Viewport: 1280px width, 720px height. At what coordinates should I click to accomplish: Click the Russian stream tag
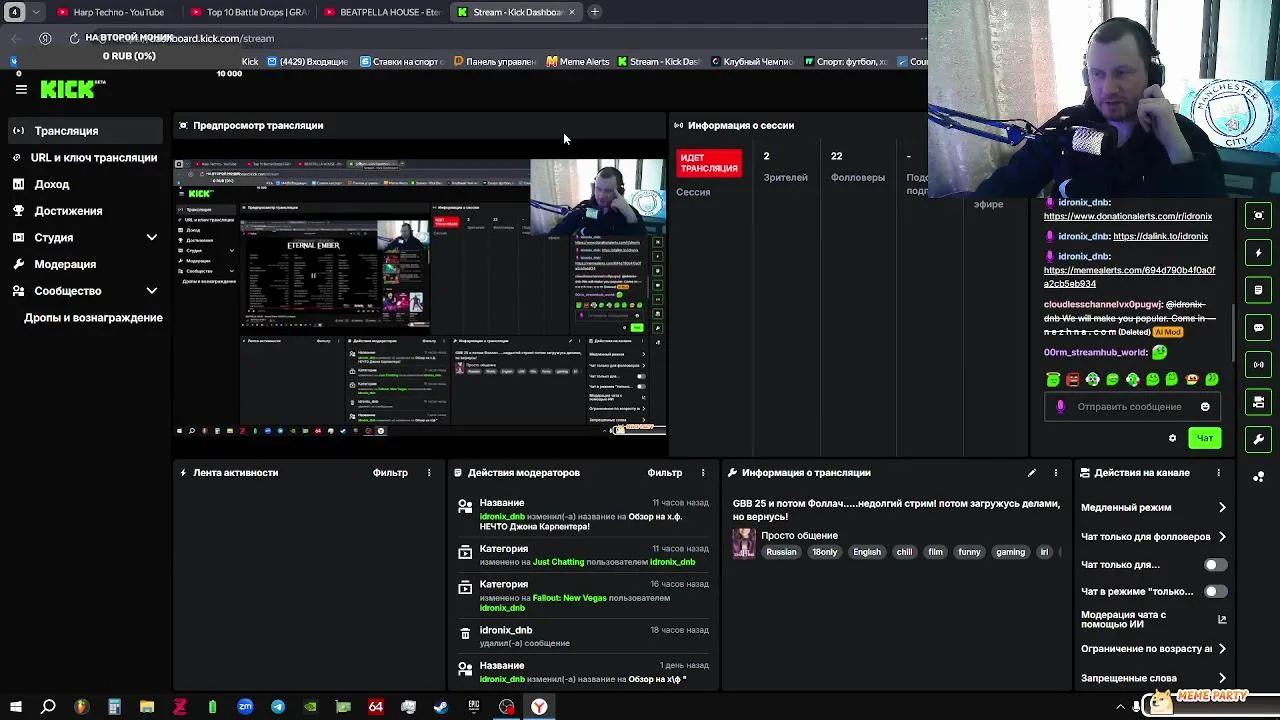pos(781,552)
